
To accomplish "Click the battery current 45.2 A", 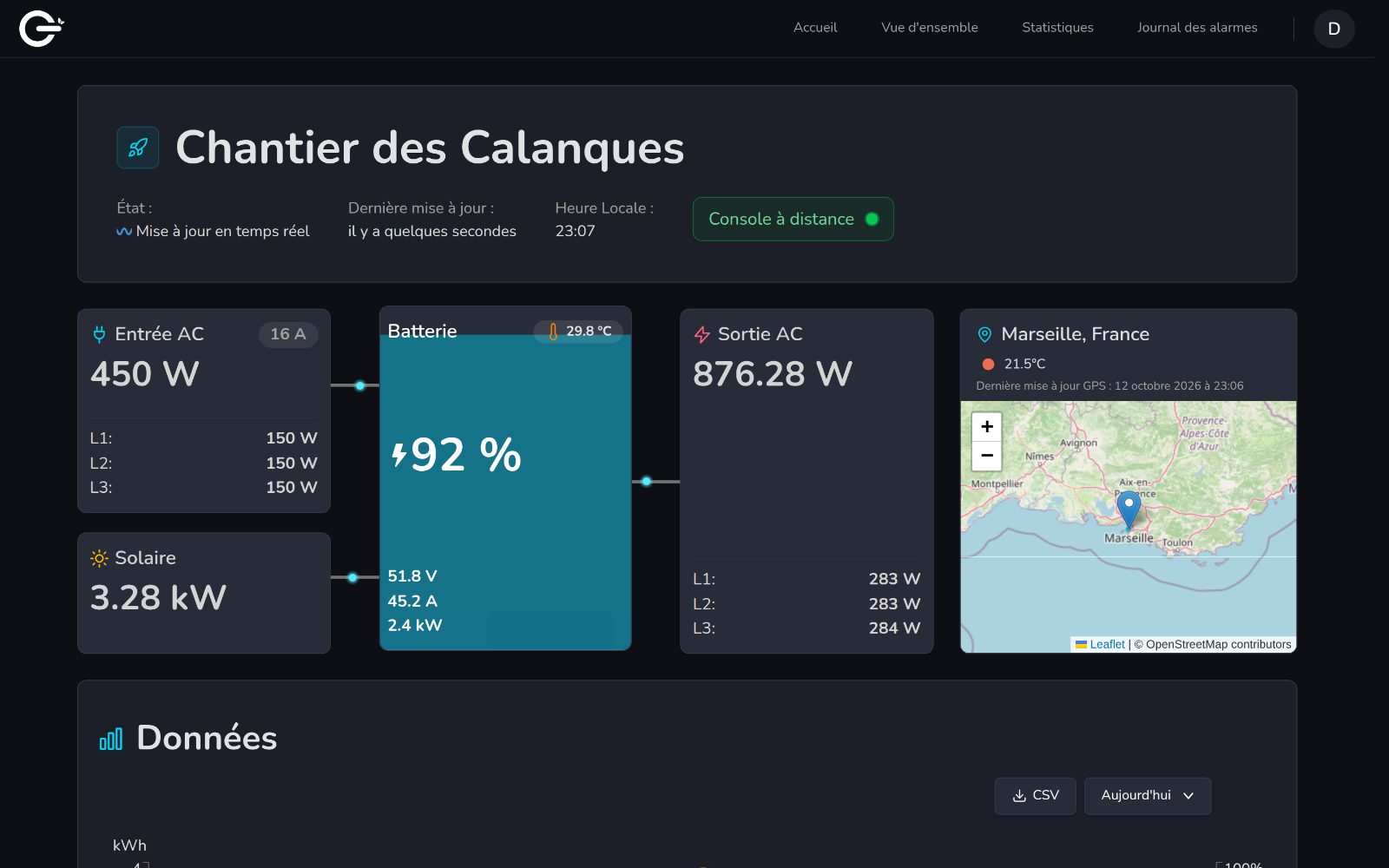I will (x=412, y=601).
